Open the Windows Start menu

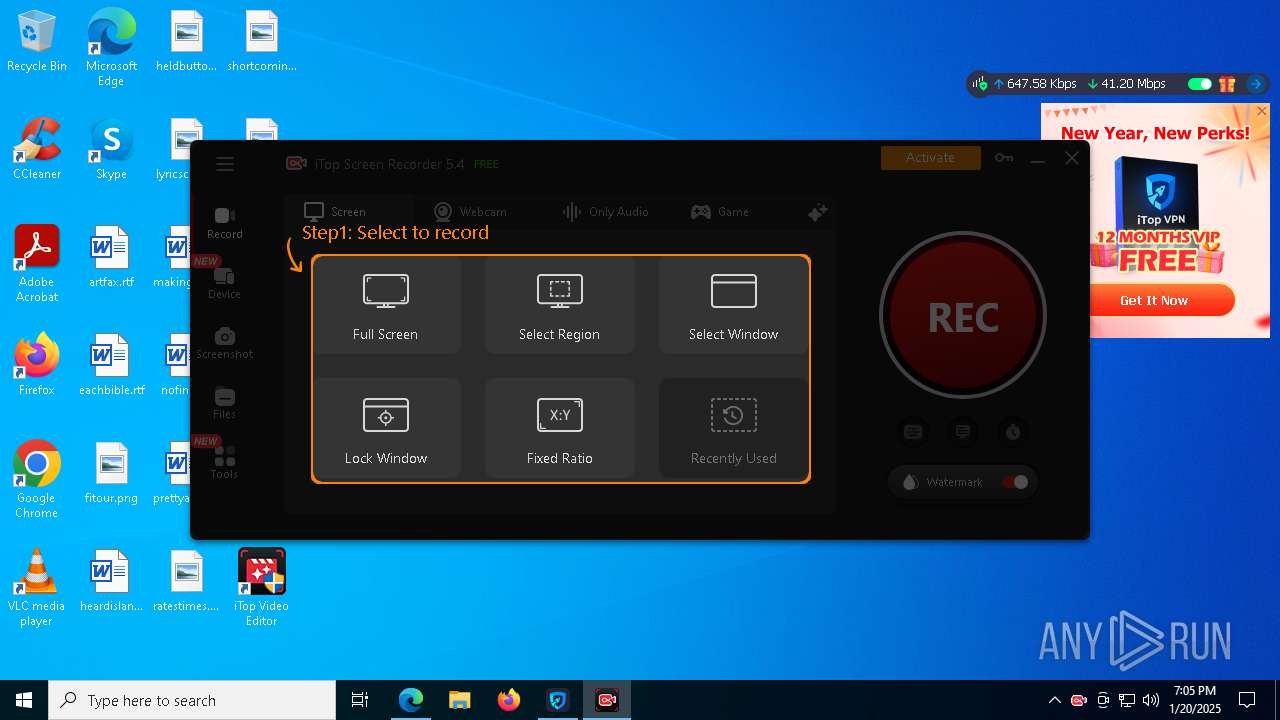[24, 700]
